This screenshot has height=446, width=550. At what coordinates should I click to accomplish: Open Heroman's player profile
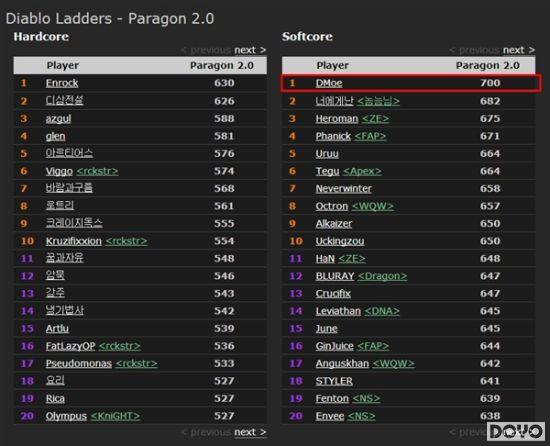coord(337,119)
